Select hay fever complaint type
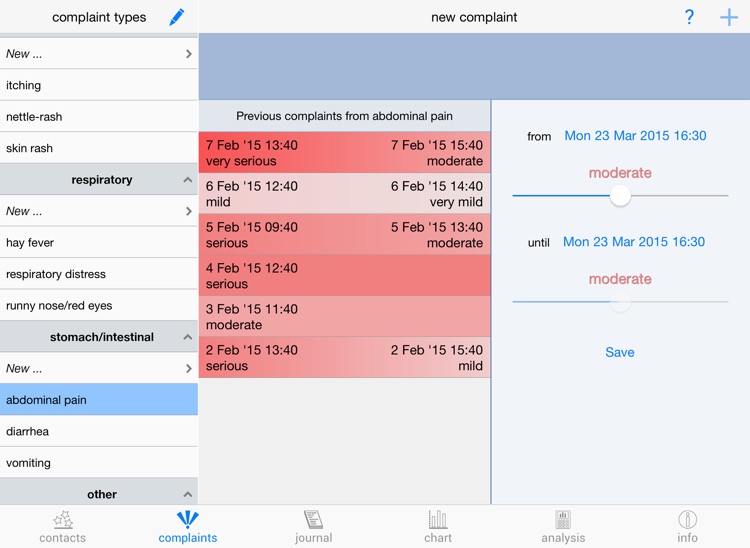Screen dimensions: 750x548 [x=99, y=242]
